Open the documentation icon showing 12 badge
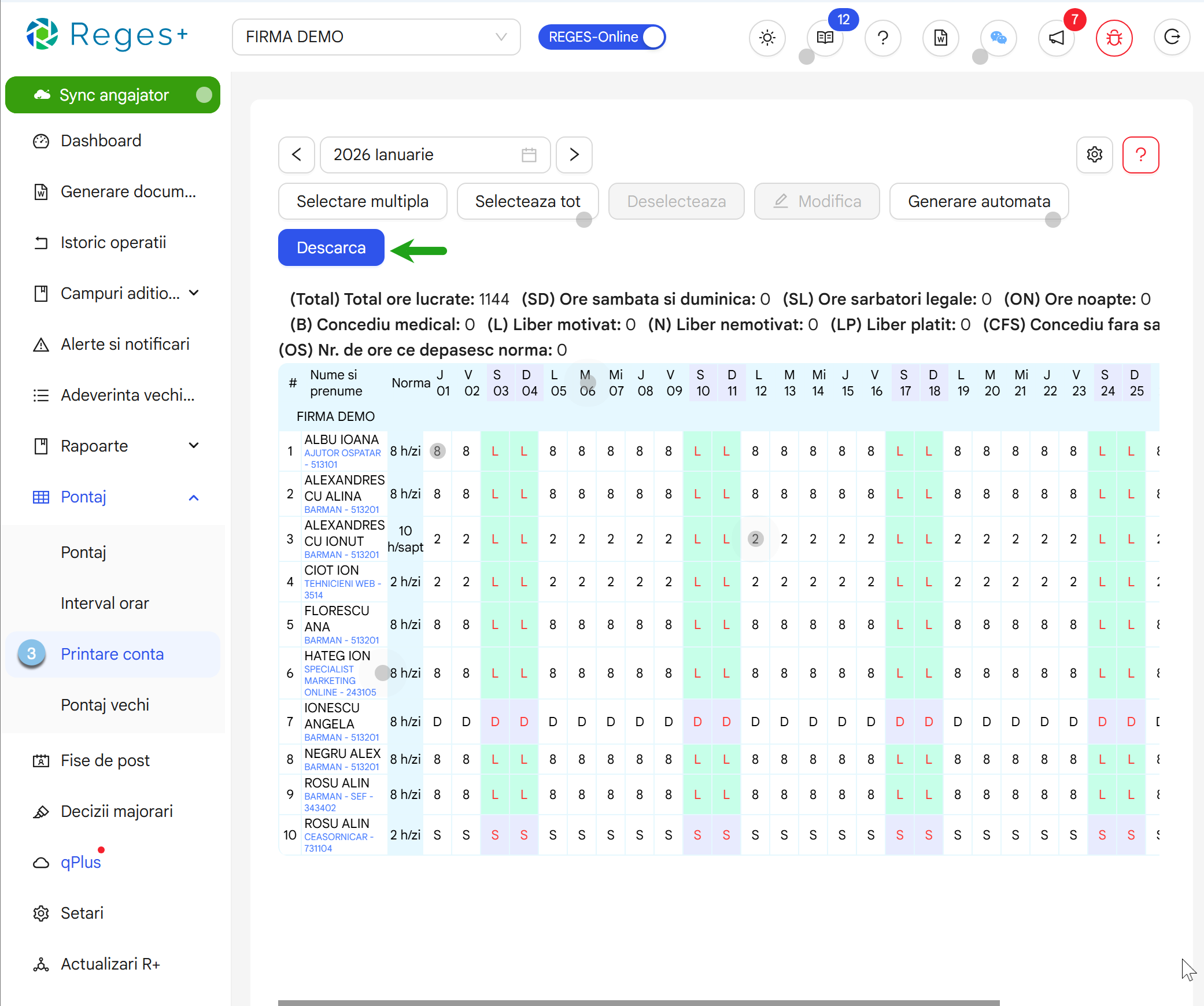Image resolution: width=1204 pixels, height=1006 pixels. point(825,38)
